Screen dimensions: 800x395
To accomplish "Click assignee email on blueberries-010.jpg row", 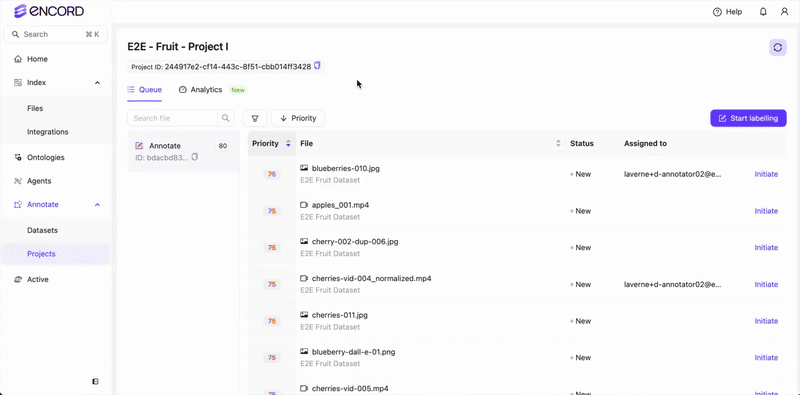I will [672, 174].
